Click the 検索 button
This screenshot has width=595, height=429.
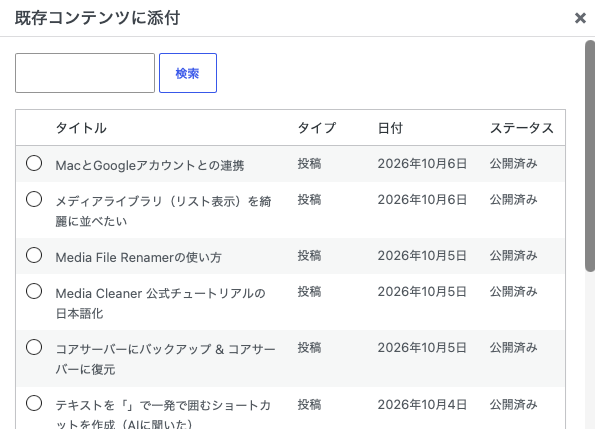tap(188, 73)
